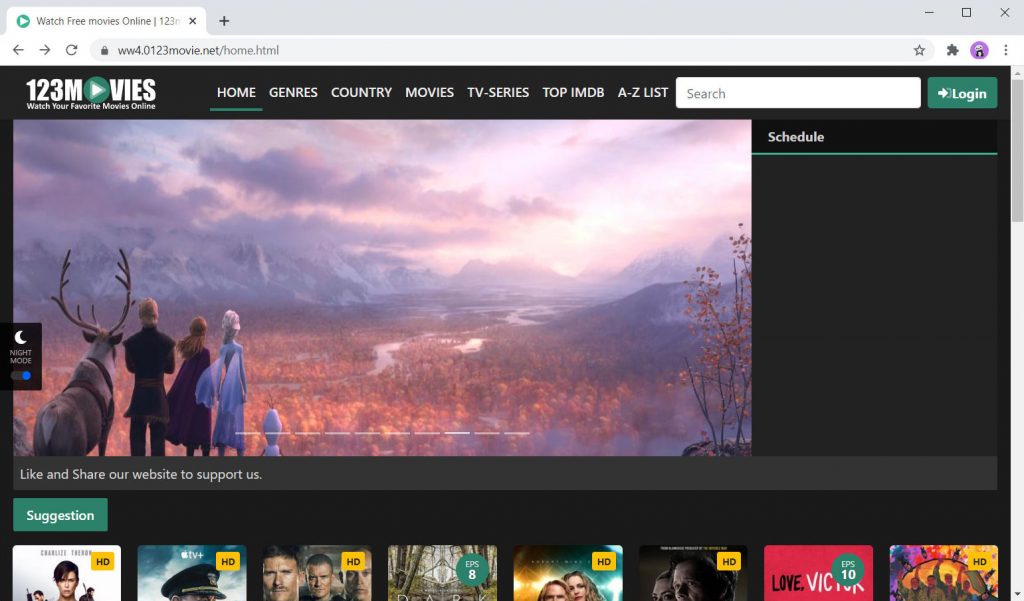Select the Schedule tab
This screenshot has width=1024, height=601.
point(795,137)
